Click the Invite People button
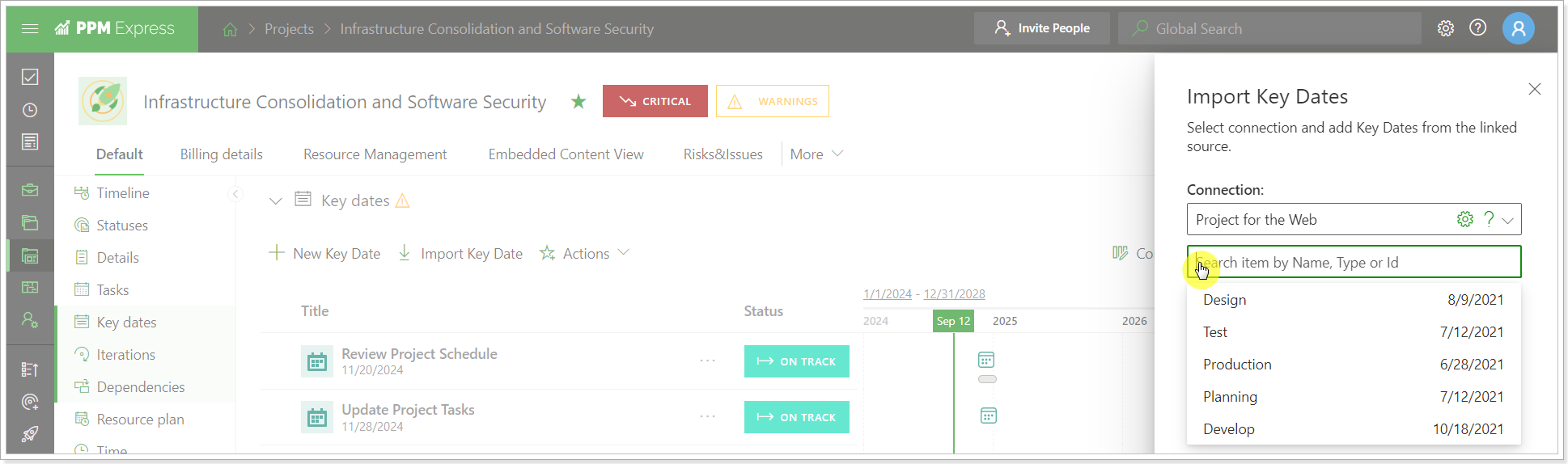 1042,28
